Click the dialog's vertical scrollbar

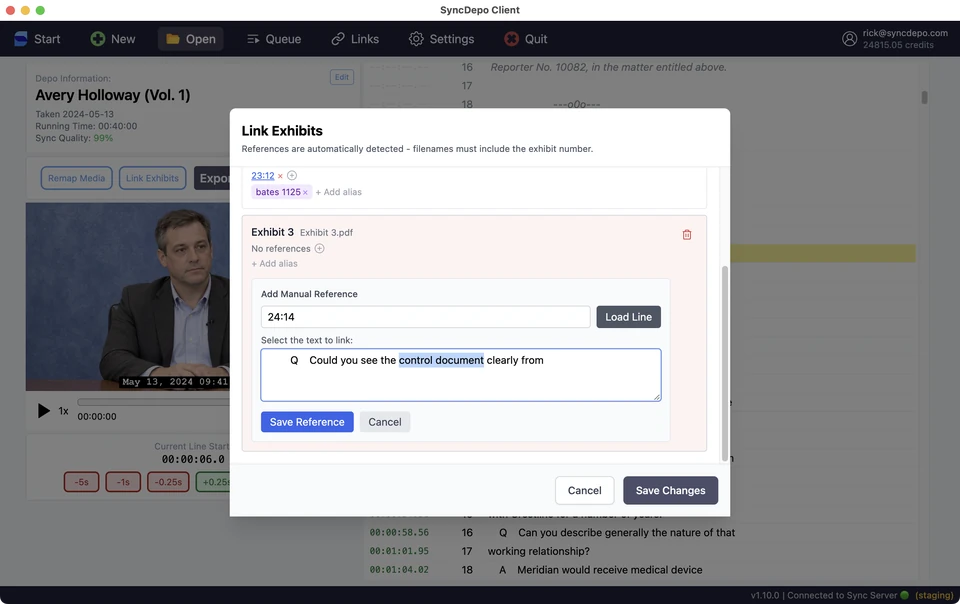tap(725, 364)
